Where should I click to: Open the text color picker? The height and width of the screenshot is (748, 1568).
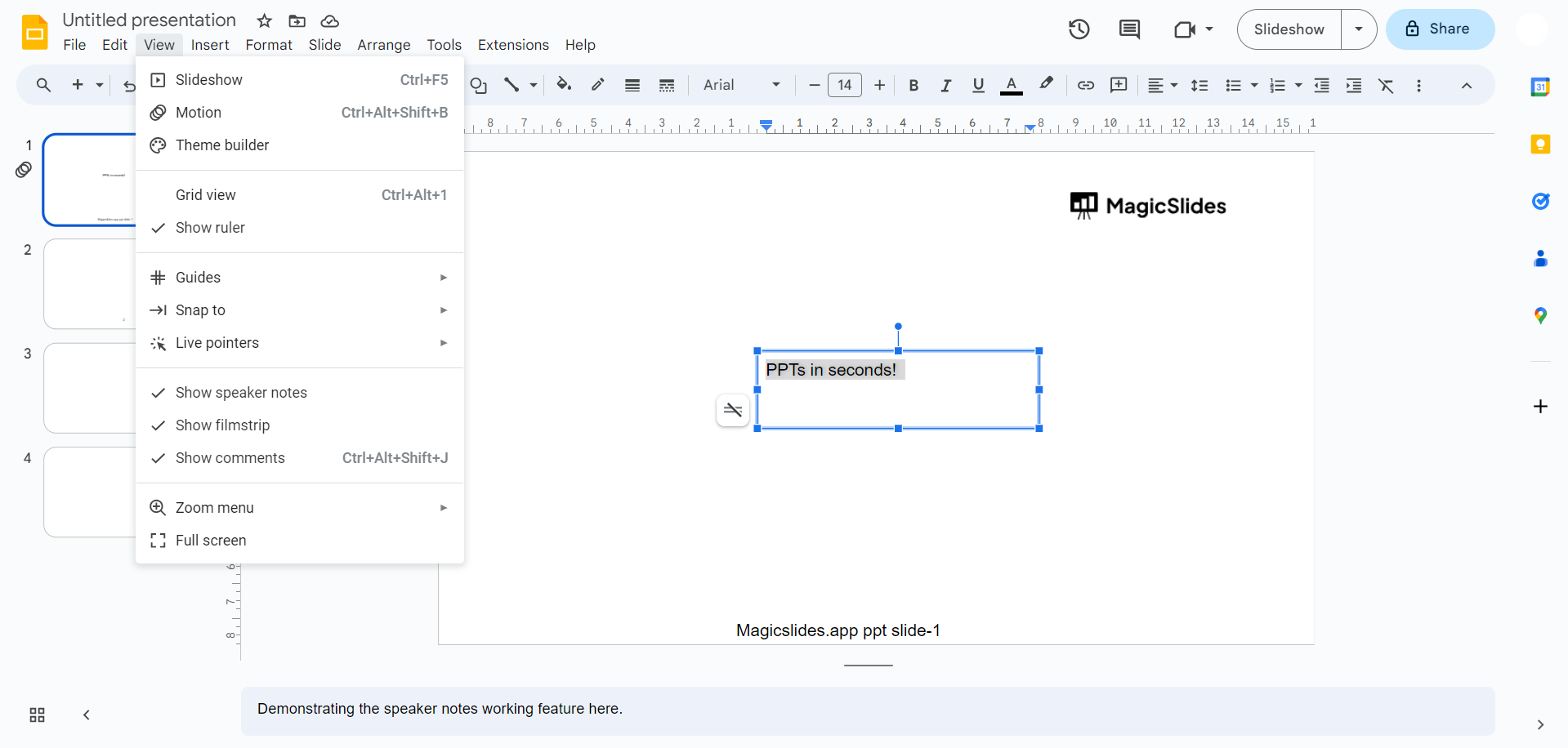point(1012,85)
